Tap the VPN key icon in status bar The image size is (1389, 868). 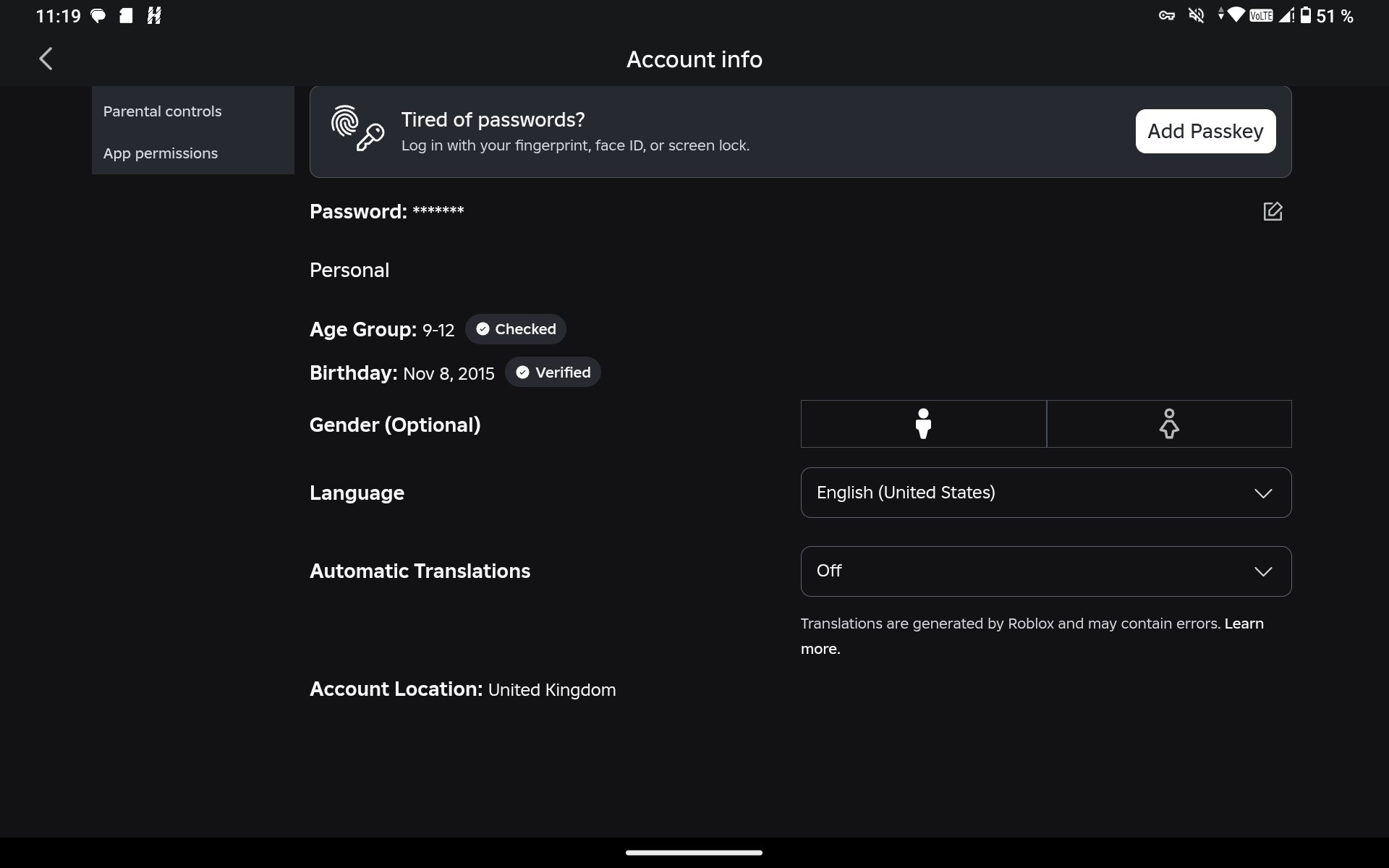pyautogui.click(x=1166, y=15)
